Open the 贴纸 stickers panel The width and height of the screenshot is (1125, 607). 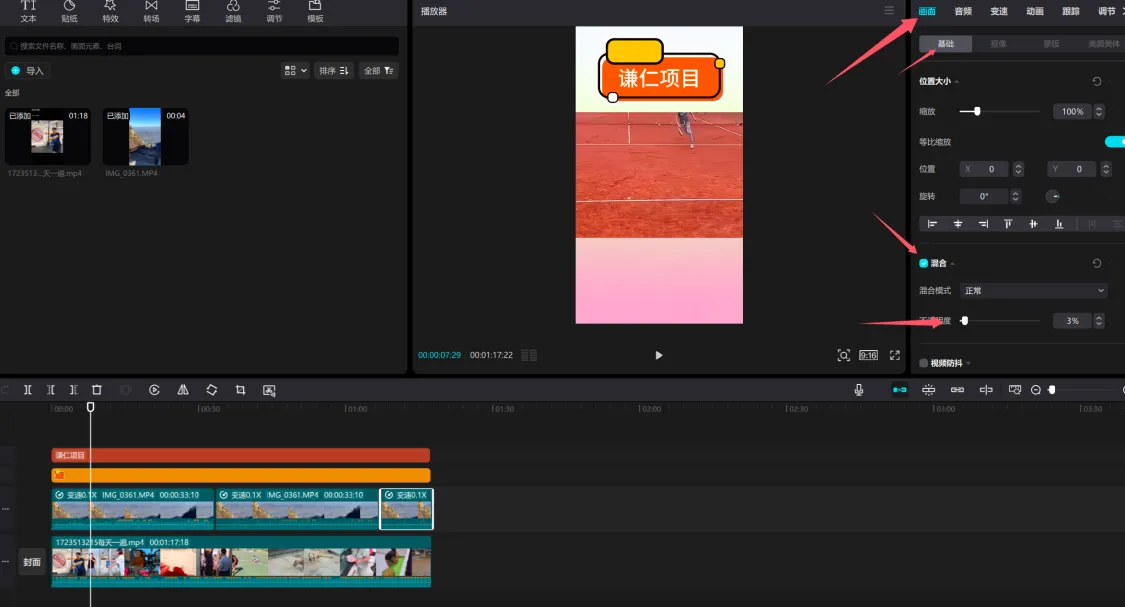(x=69, y=11)
